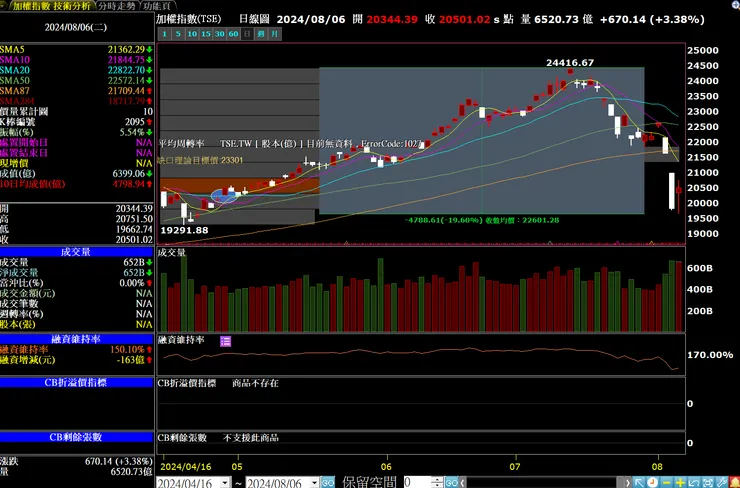Select the weekly 週 timeframe button
Screen dimensions: 740x488
(261, 34)
